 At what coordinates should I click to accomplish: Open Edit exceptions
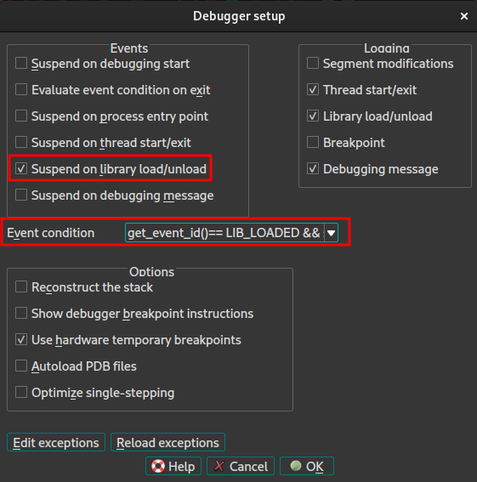[56, 443]
